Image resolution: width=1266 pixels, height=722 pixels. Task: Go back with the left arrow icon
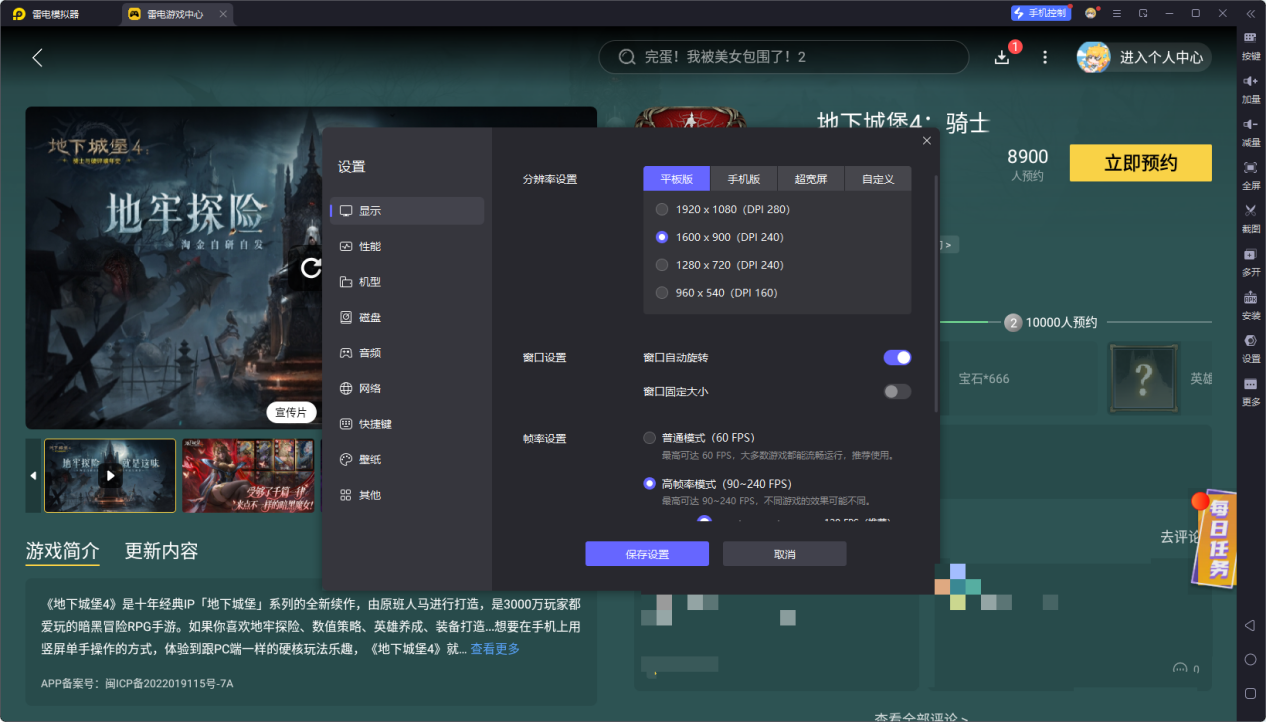[37, 57]
